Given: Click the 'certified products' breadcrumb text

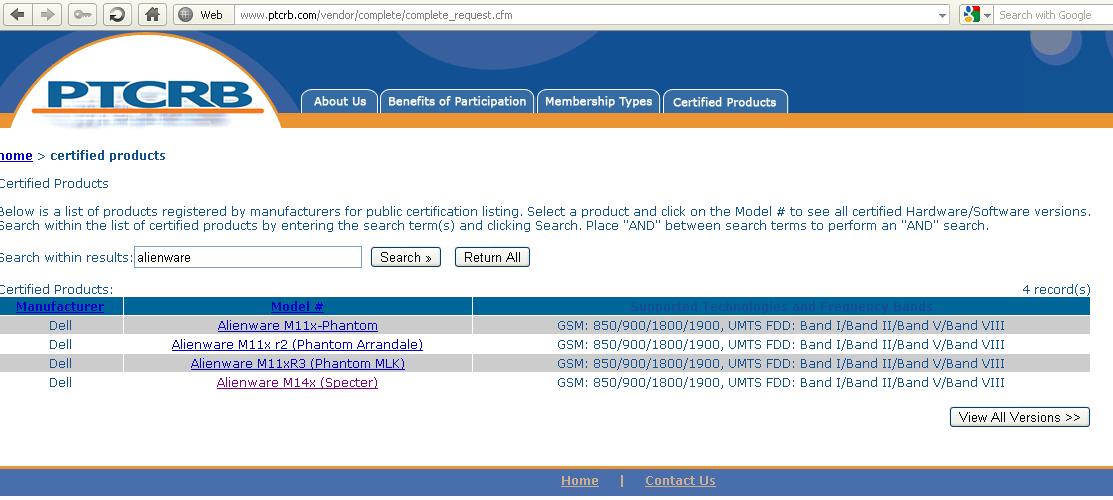Looking at the screenshot, I should [x=108, y=156].
